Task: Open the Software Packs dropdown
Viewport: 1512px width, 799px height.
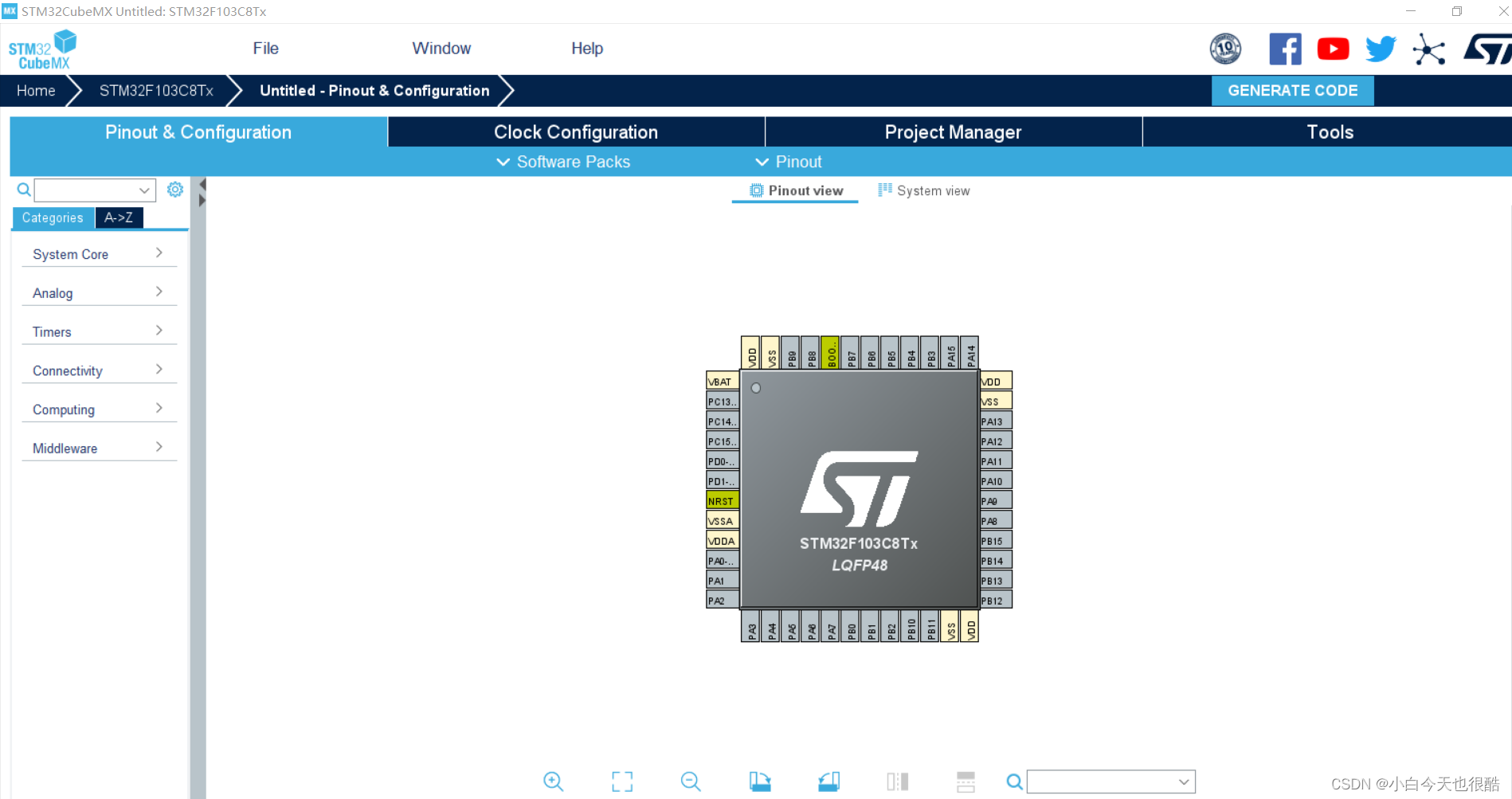Action: point(562,162)
